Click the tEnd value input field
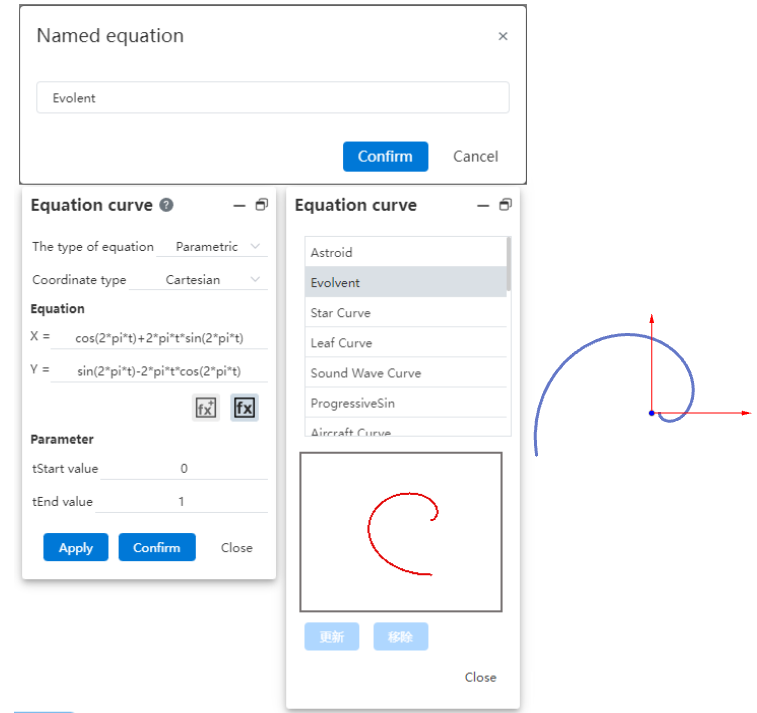 183,501
